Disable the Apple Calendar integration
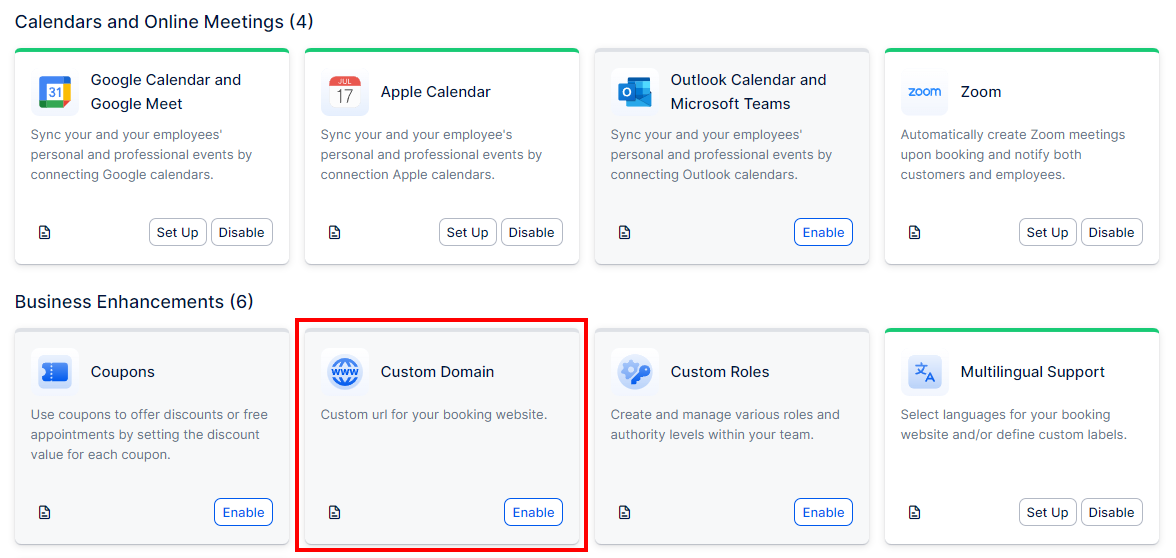 coord(531,232)
